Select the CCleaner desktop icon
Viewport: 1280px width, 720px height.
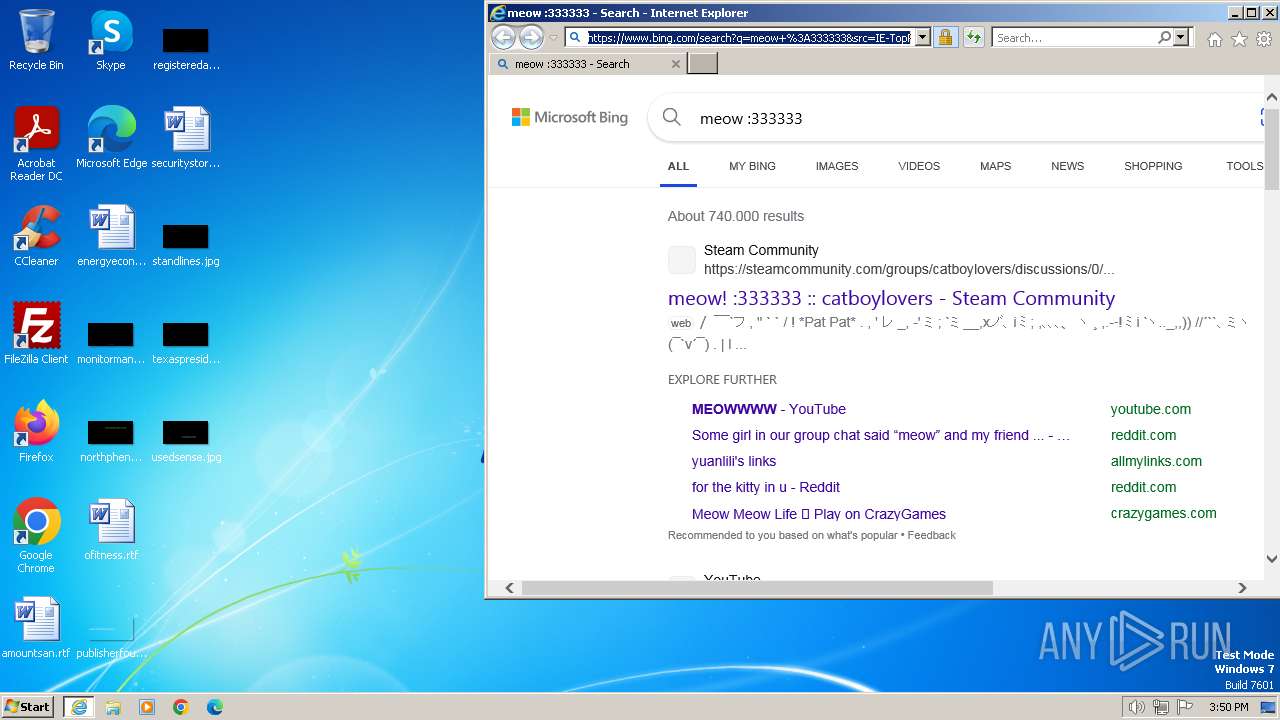pyautogui.click(x=36, y=236)
